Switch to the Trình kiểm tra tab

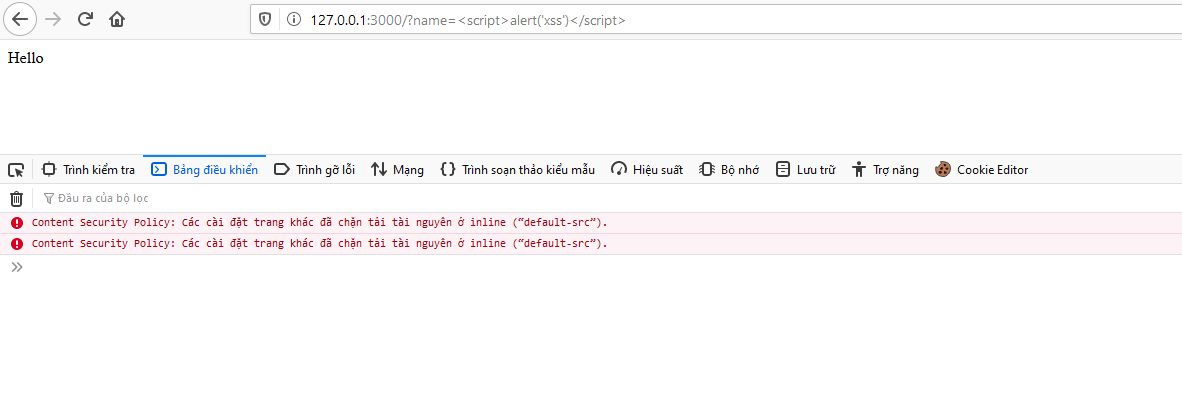(88, 170)
